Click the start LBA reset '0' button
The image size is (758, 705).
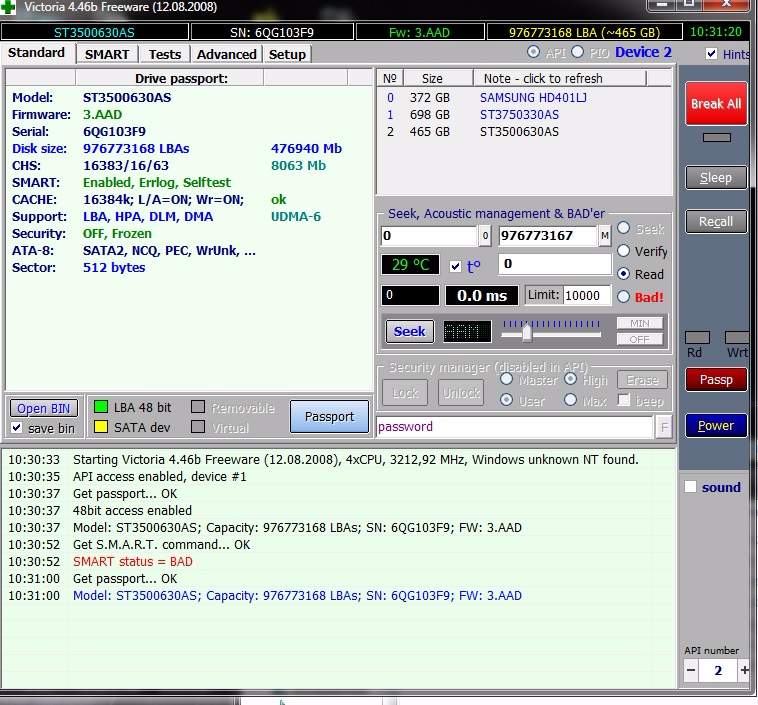[485, 236]
